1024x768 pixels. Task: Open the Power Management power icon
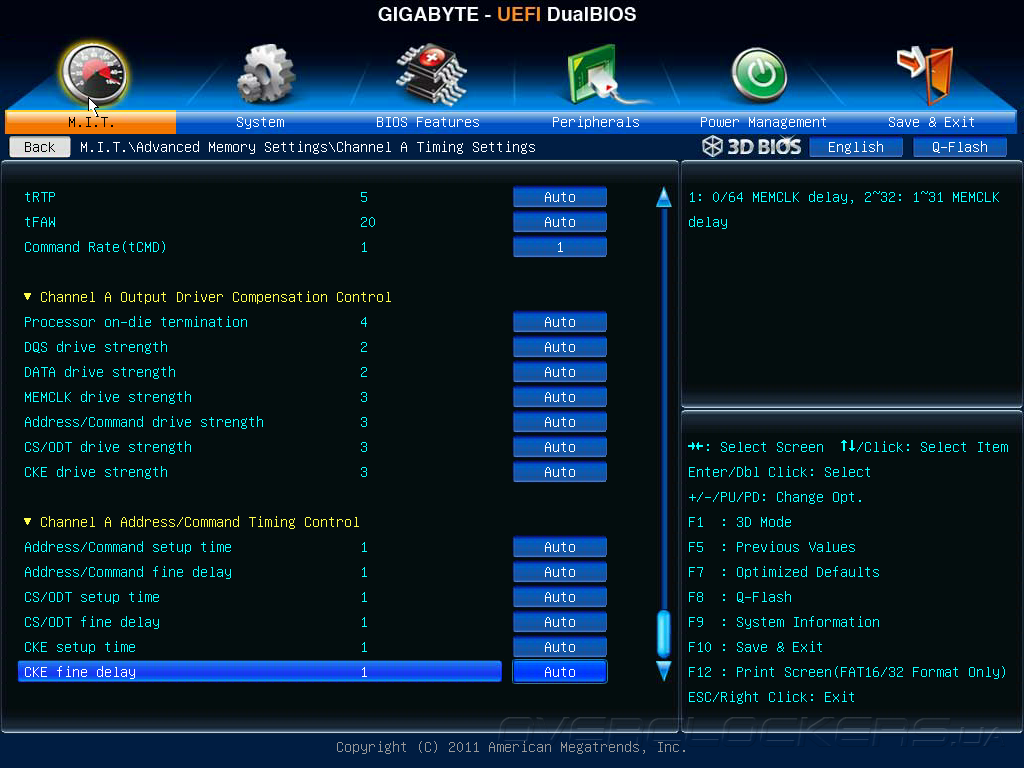click(x=759, y=76)
